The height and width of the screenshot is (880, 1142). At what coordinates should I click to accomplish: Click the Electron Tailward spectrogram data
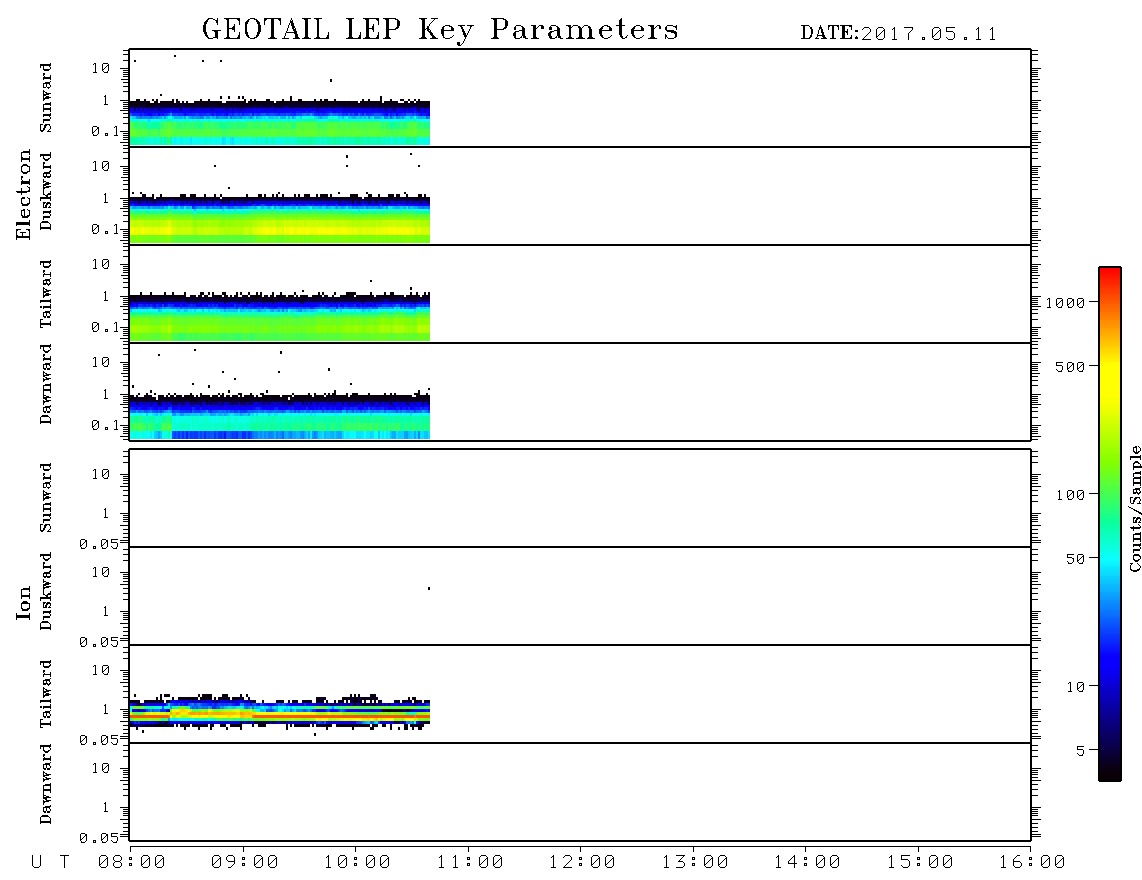tap(280, 317)
